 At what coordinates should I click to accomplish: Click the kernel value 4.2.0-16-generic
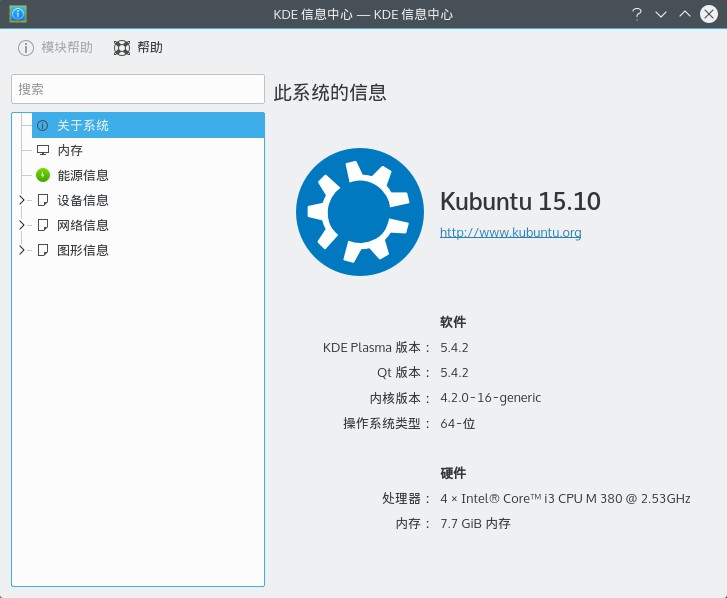[490, 398]
